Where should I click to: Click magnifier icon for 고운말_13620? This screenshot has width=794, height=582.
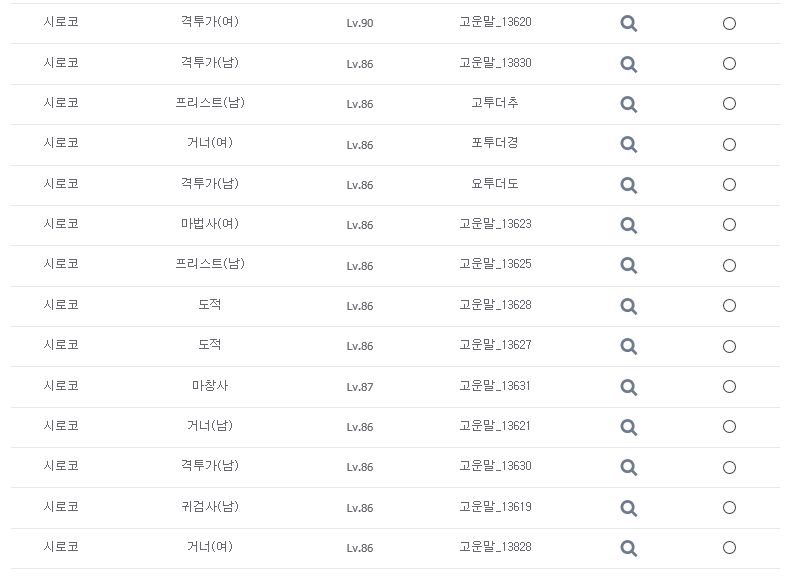(x=629, y=24)
